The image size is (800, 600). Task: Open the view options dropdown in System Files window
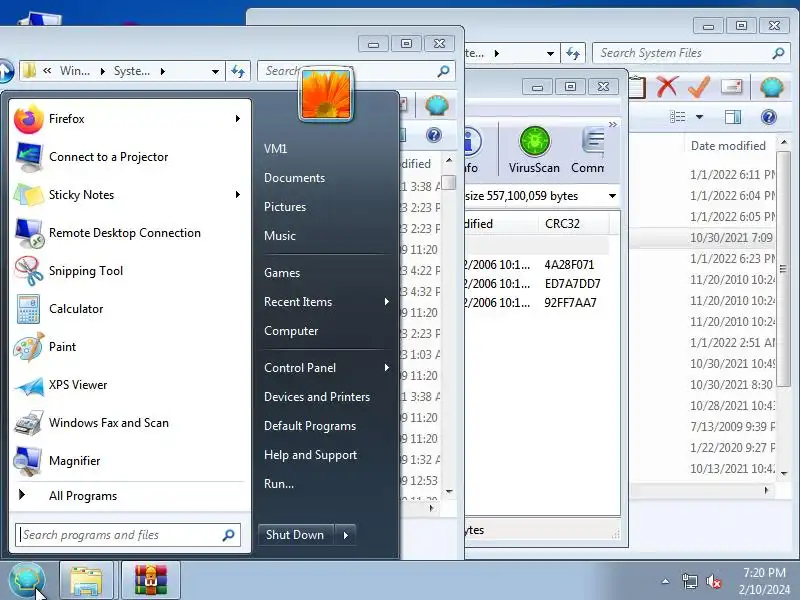tap(699, 117)
